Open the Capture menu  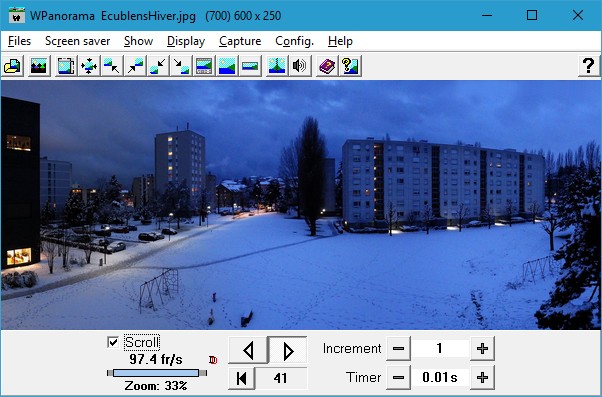pos(240,41)
